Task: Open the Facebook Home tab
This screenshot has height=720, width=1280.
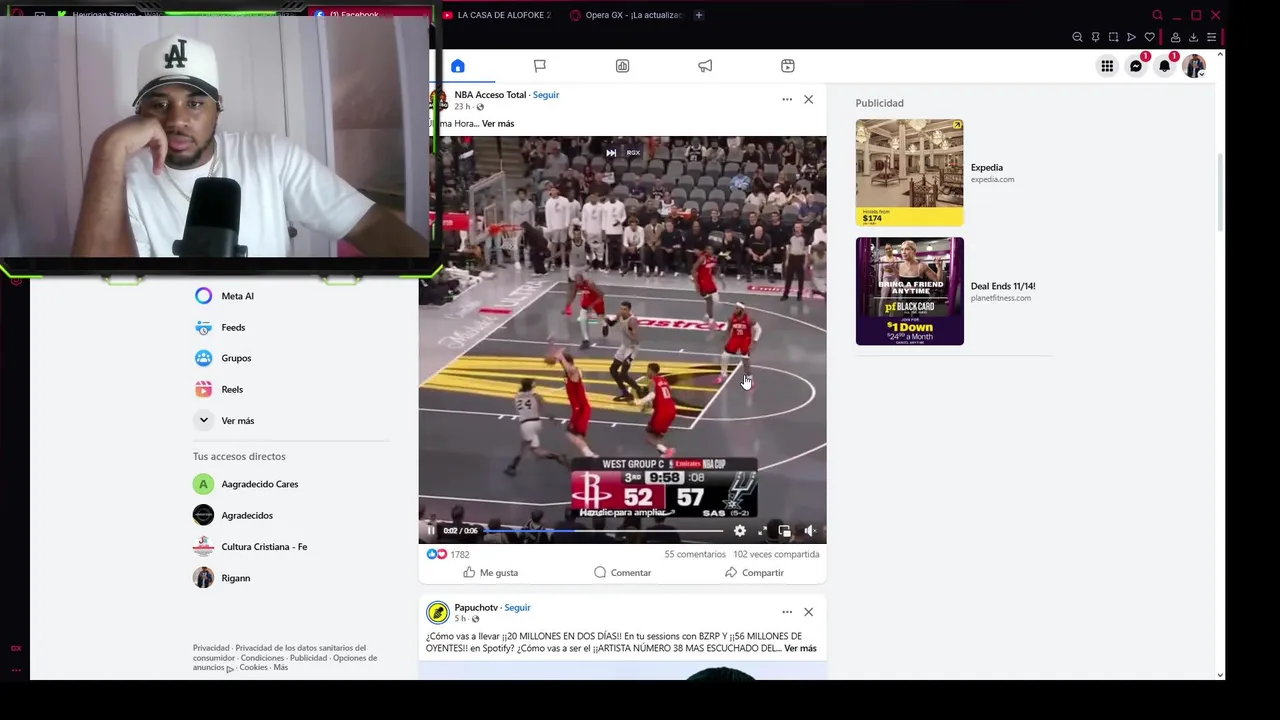Action: (x=458, y=66)
